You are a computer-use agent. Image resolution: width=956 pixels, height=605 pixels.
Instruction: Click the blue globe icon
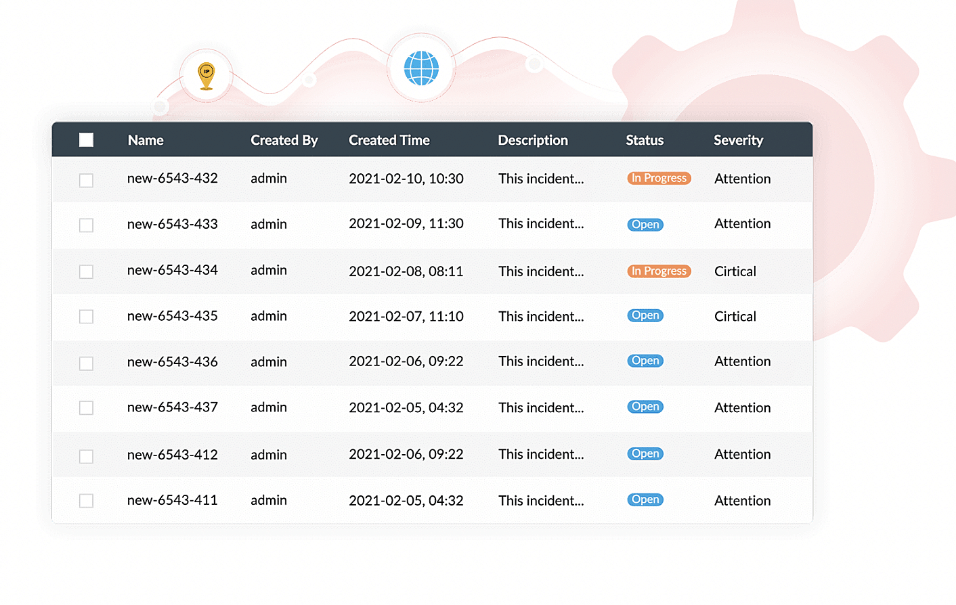coord(421,68)
